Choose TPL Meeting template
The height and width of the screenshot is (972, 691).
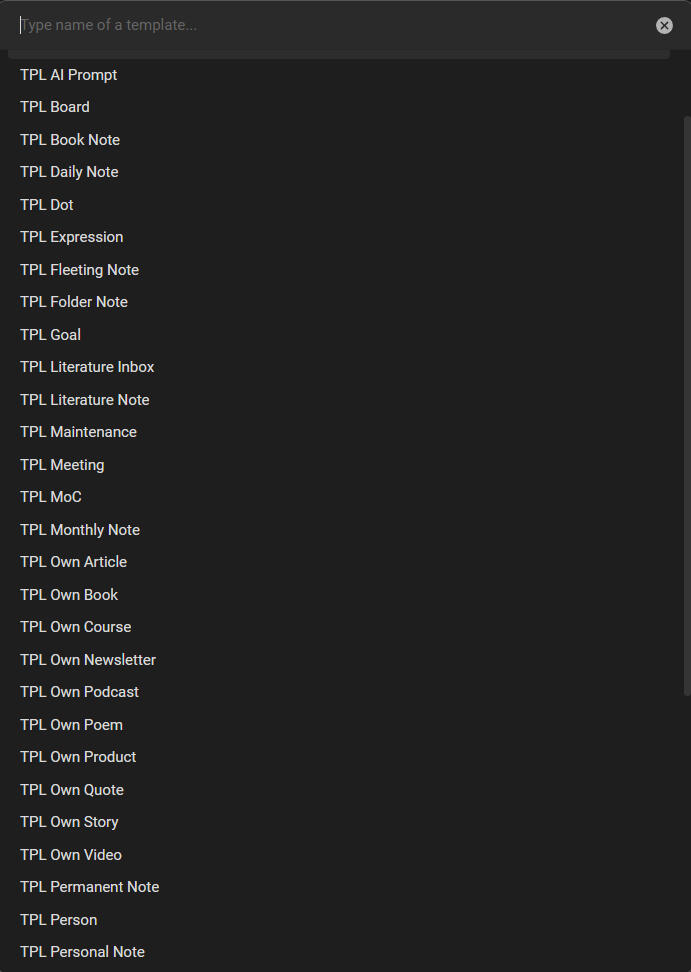(62, 465)
